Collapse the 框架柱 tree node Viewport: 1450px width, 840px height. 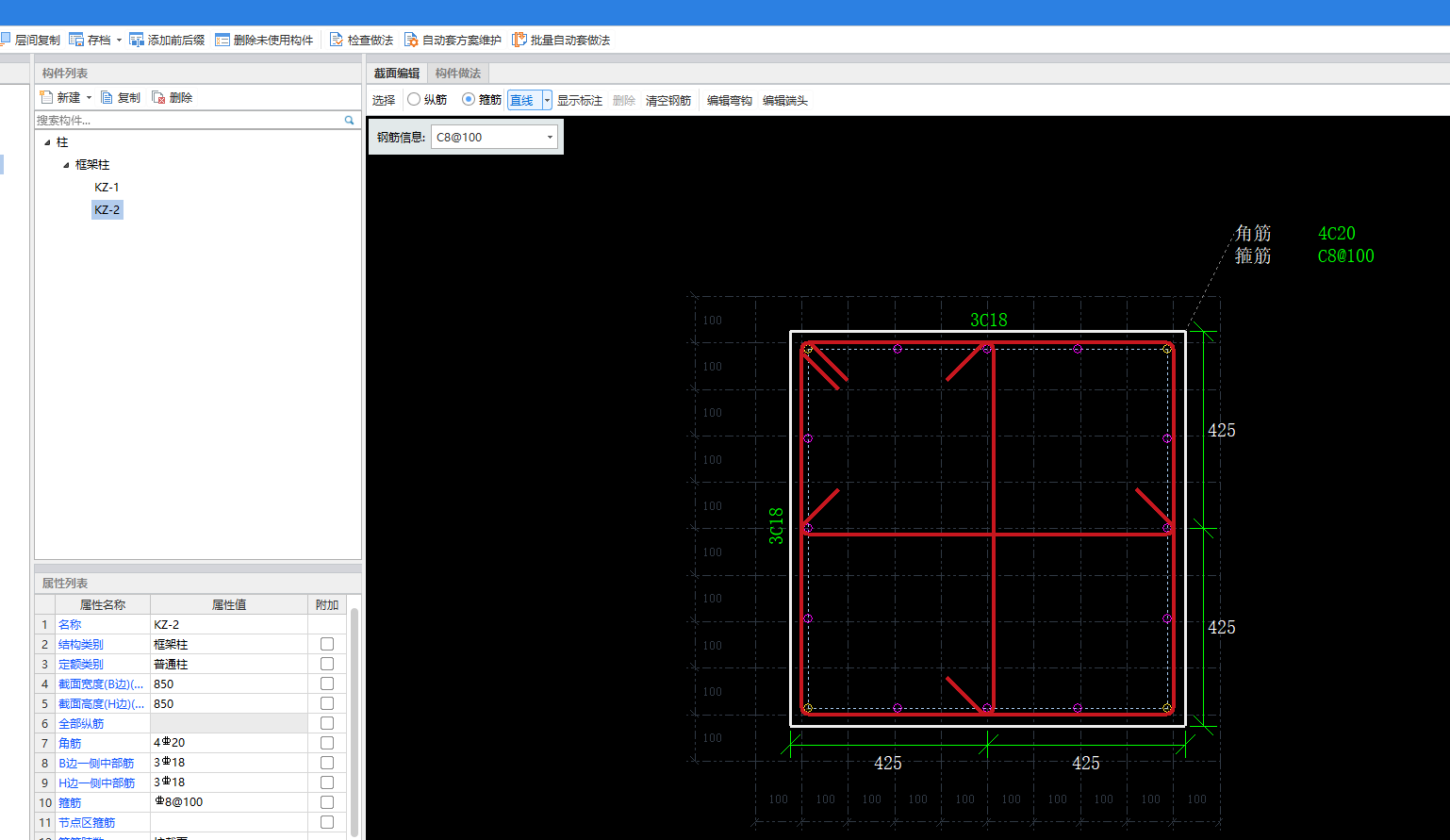click(66, 165)
